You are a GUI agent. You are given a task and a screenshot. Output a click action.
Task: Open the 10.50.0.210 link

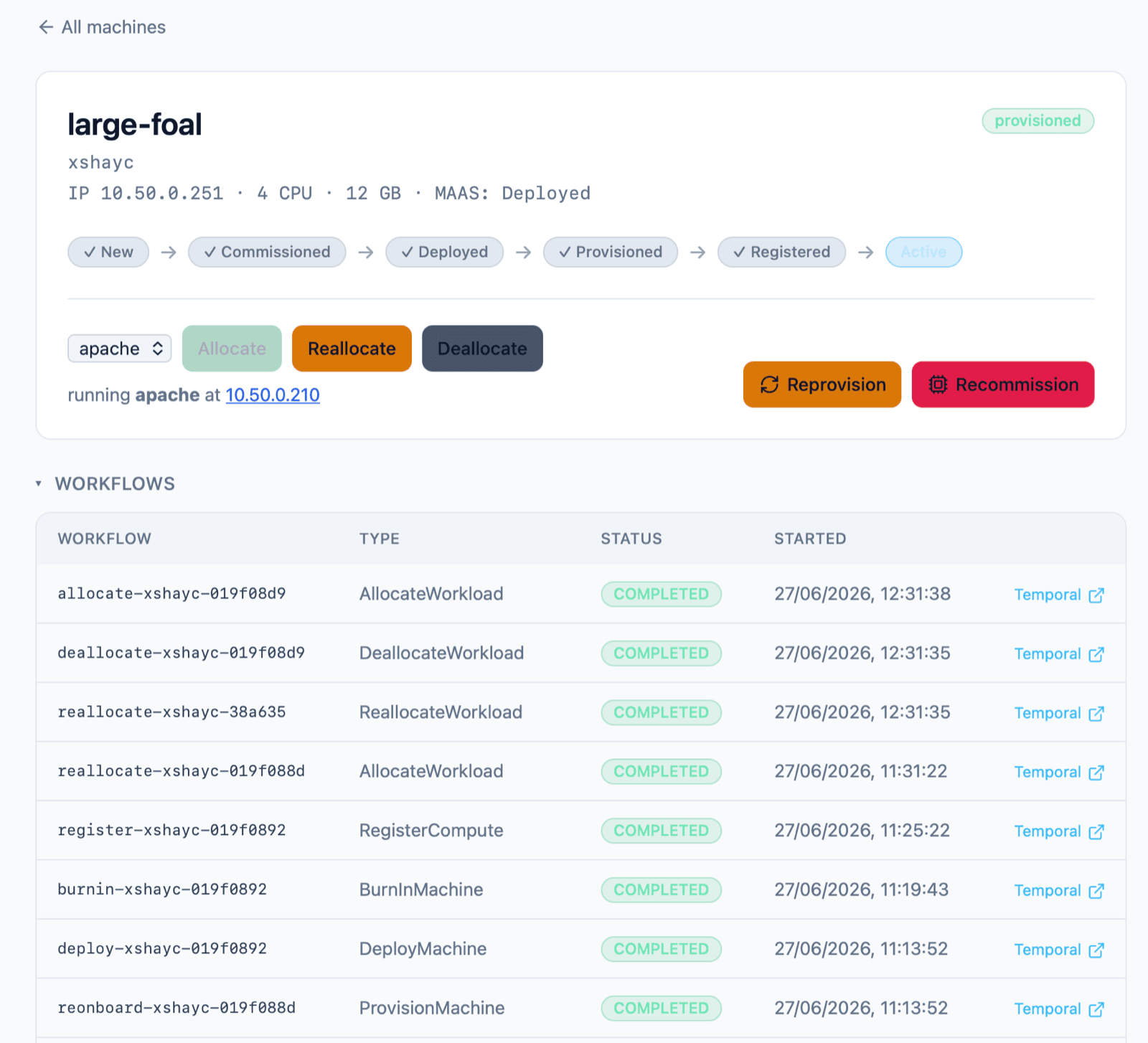273,395
